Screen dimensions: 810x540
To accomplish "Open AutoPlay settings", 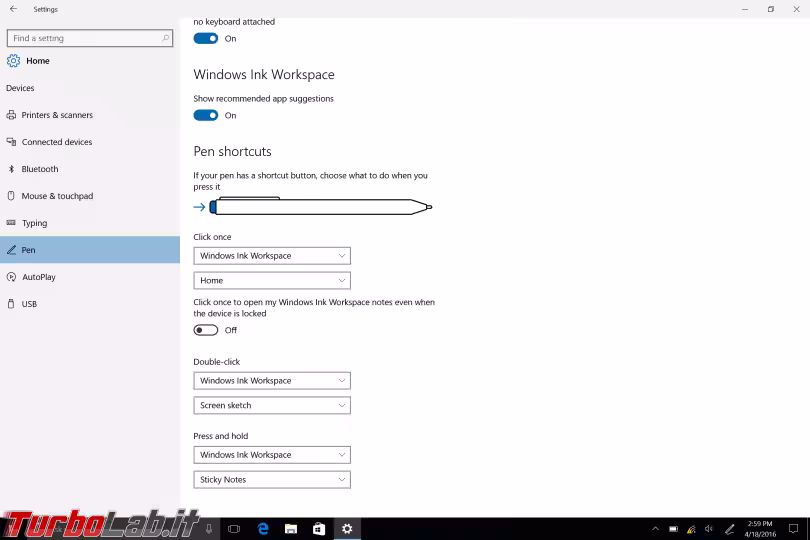I will coord(90,277).
